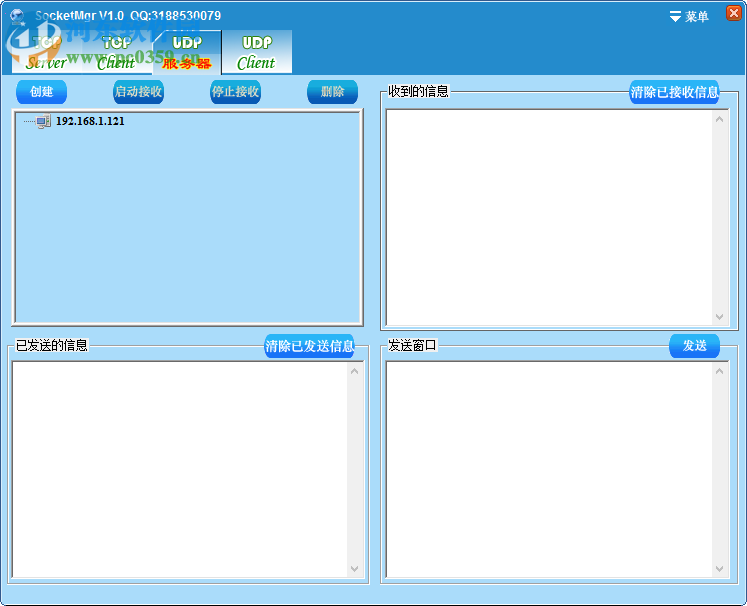Click the down arrow of 已发送的信息 scrollbar

point(354,568)
